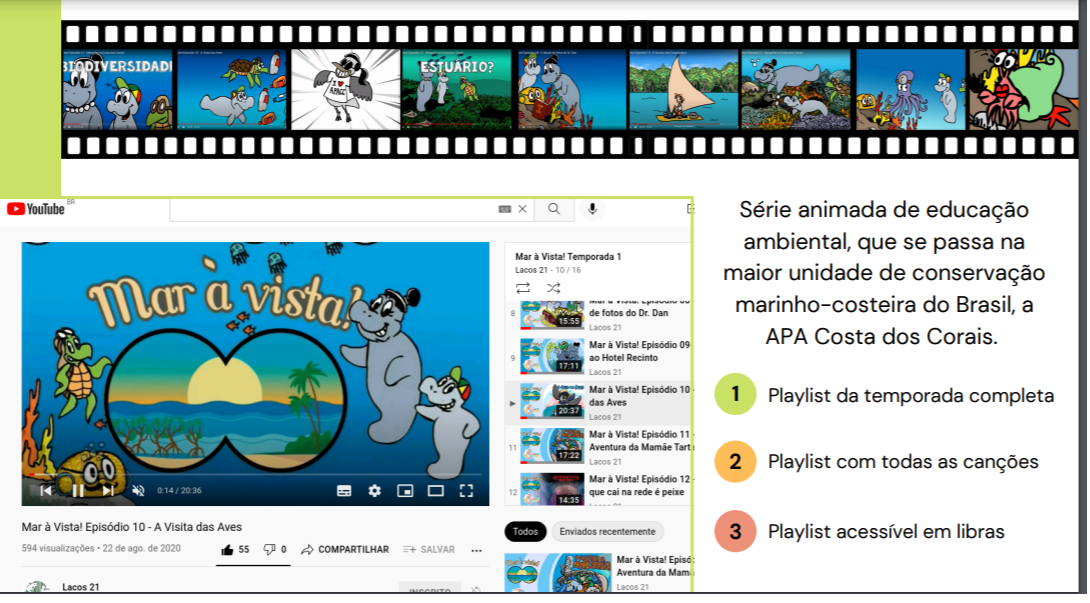The height and width of the screenshot is (603, 1090).
Task: Unmute the video with the speaker icon
Action: [138, 490]
